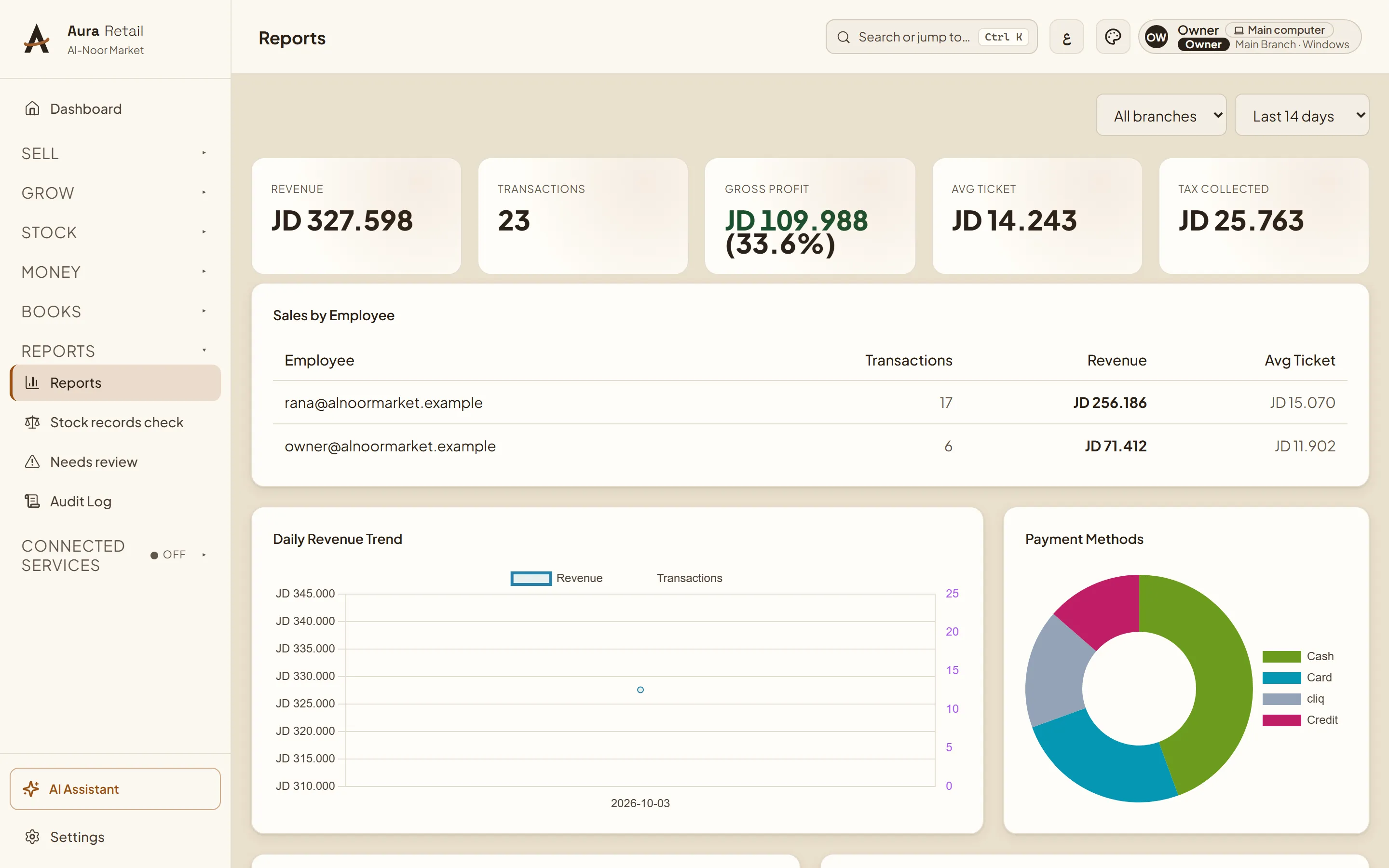This screenshot has height=868, width=1389.
Task: Open Audit Log scroll icon
Action: coord(32,501)
